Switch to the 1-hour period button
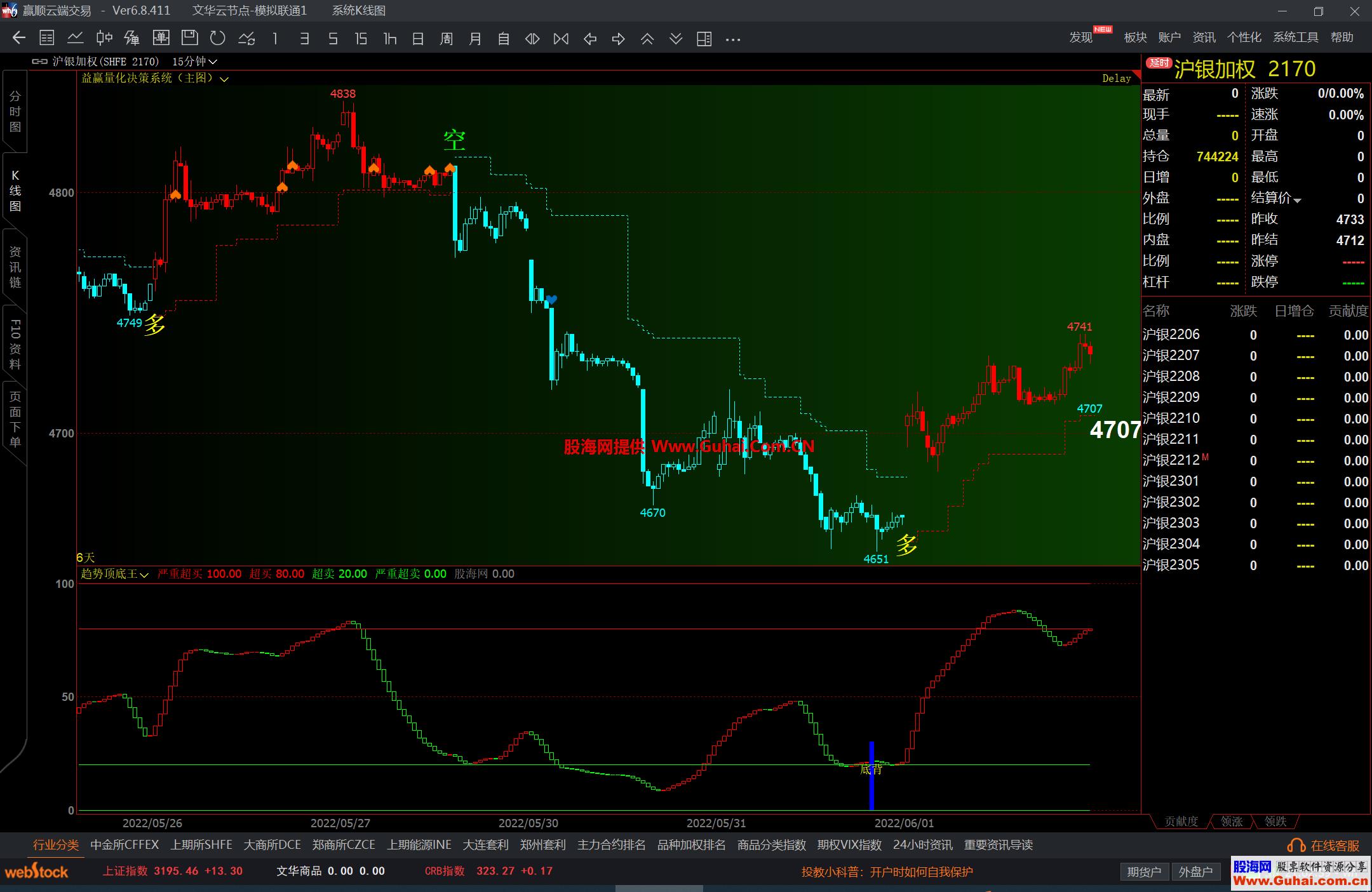This screenshot has height=892, width=1372. [x=389, y=39]
